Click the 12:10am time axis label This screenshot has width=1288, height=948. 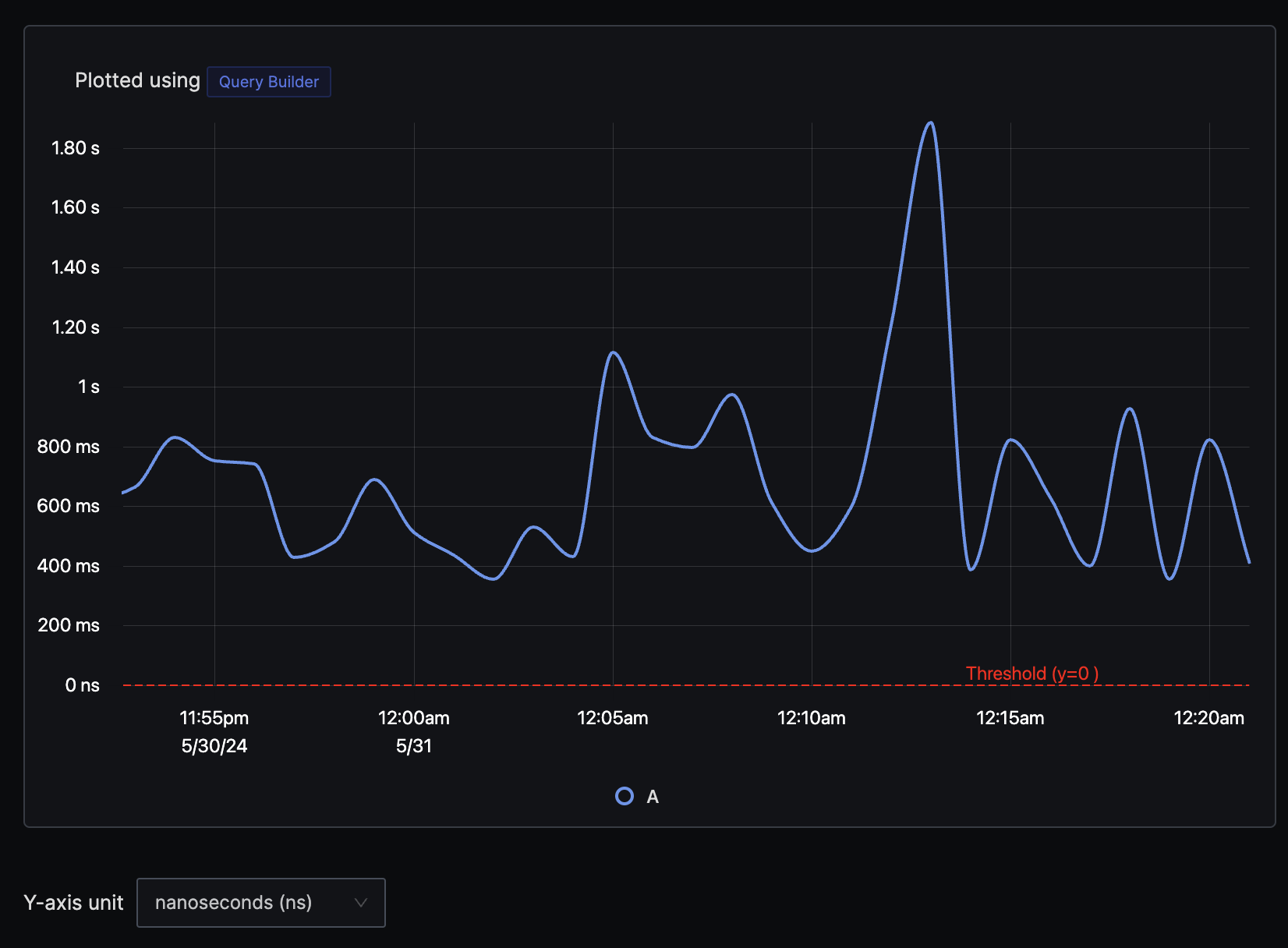812,718
